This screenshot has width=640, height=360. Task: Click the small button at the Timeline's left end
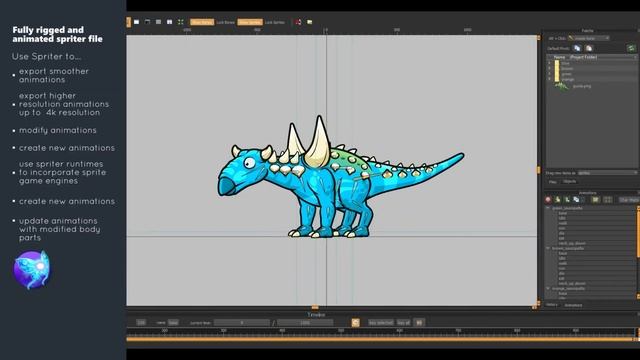141,322
